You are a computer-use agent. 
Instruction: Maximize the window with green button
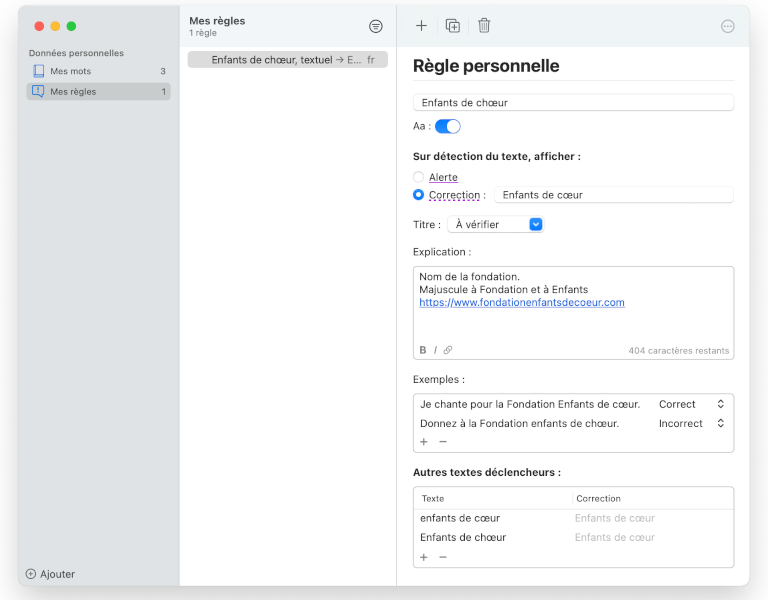(72, 26)
